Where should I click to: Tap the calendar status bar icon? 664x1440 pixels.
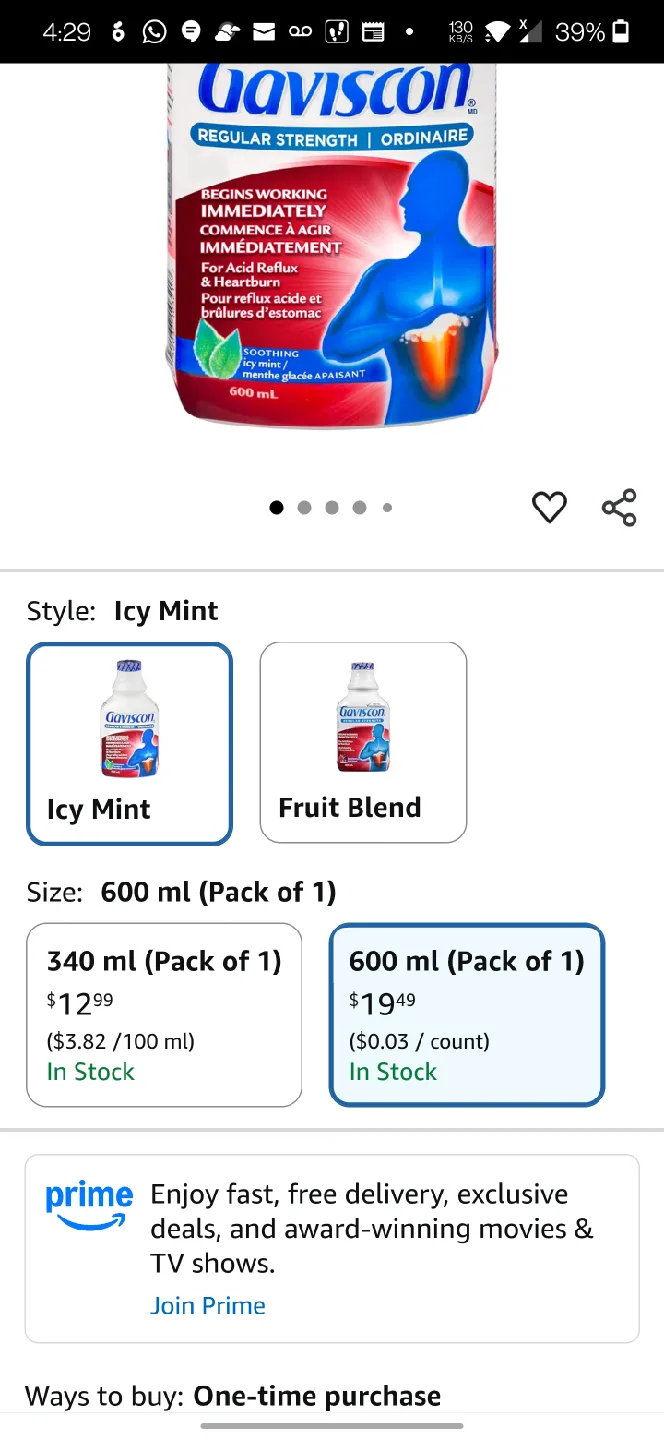click(x=373, y=32)
